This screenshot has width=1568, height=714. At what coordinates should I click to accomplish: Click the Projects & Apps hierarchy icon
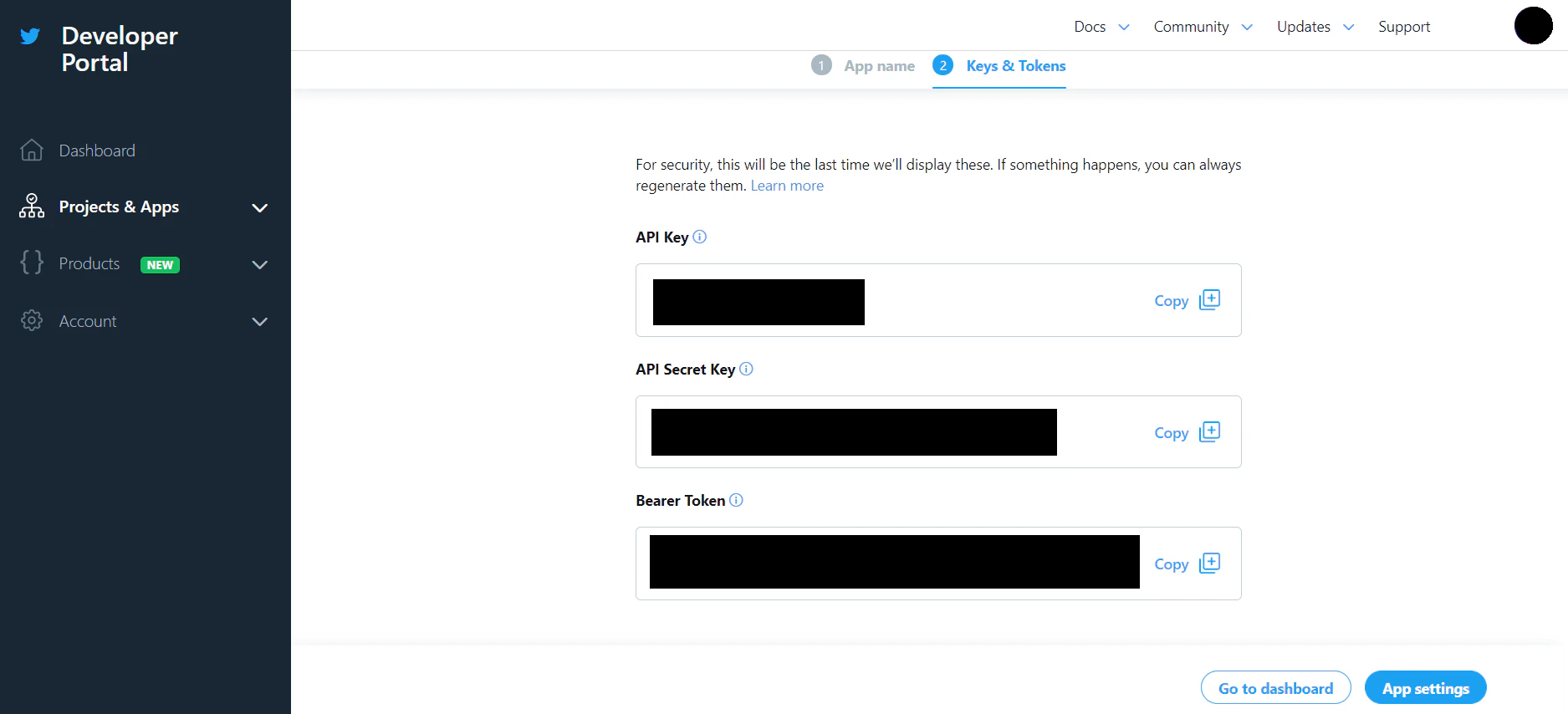[x=32, y=207]
